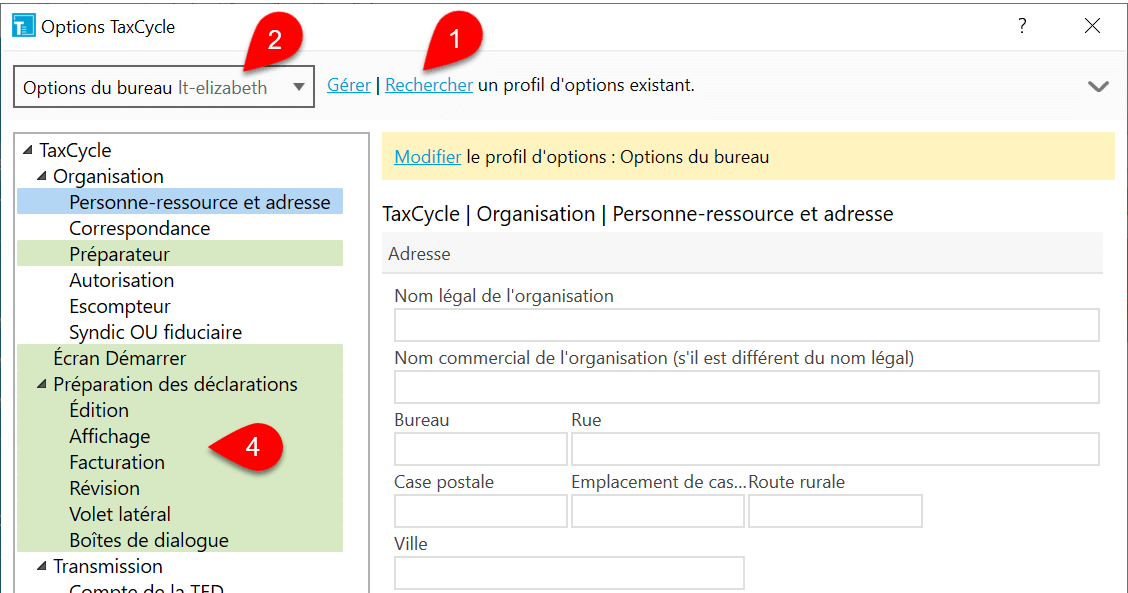Open the Facturation options page

180,462
